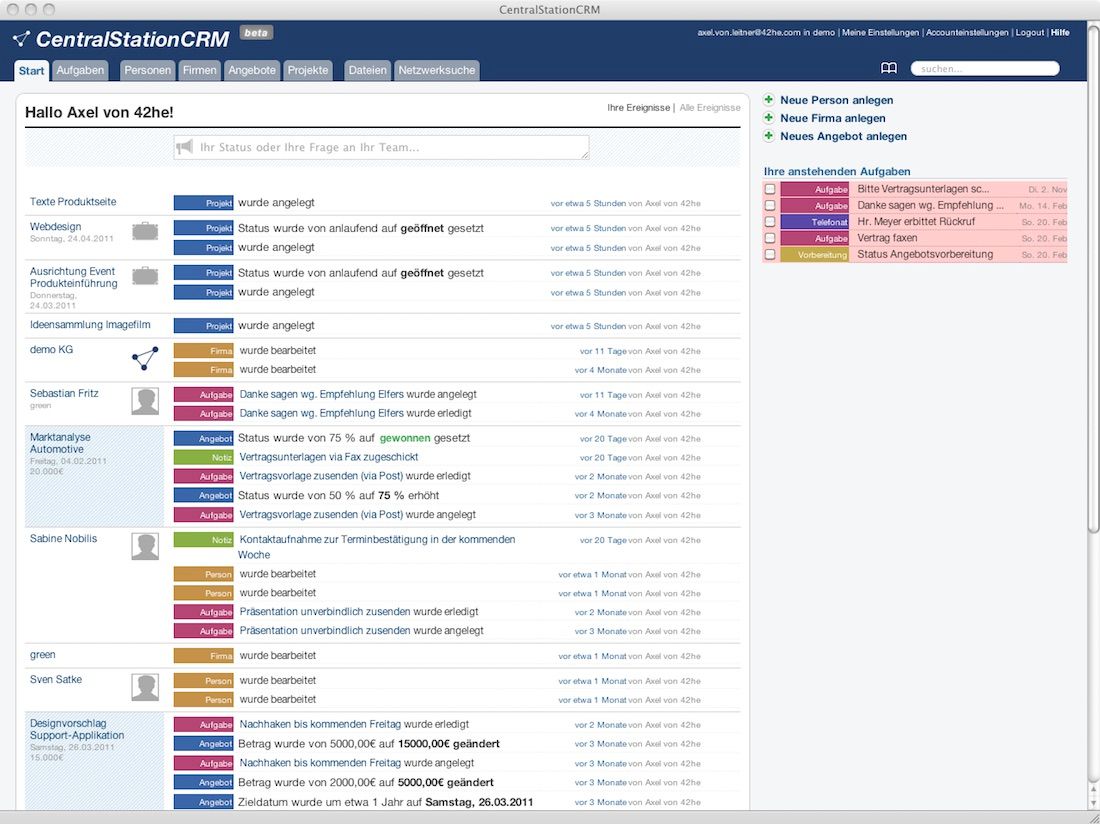The height and width of the screenshot is (824, 1100).
Task: Show 'Alle Ereignisse' events filter
Action: [710, 108]
